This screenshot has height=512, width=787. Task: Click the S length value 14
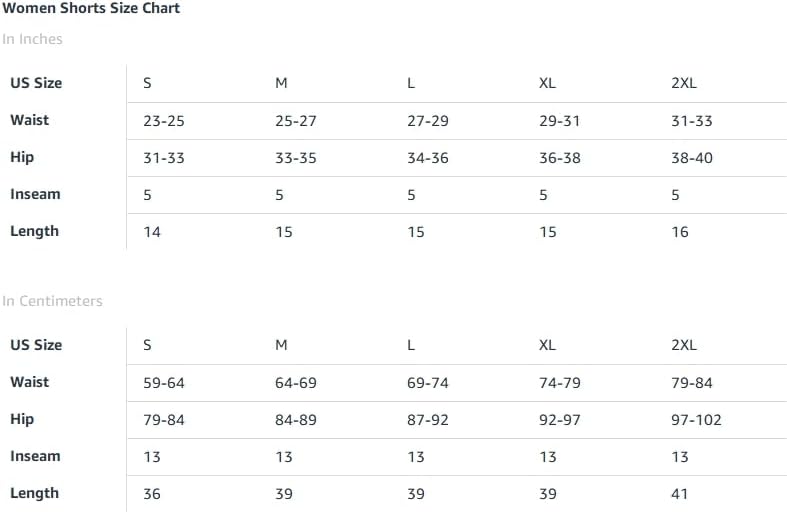(x=152, y=232)
